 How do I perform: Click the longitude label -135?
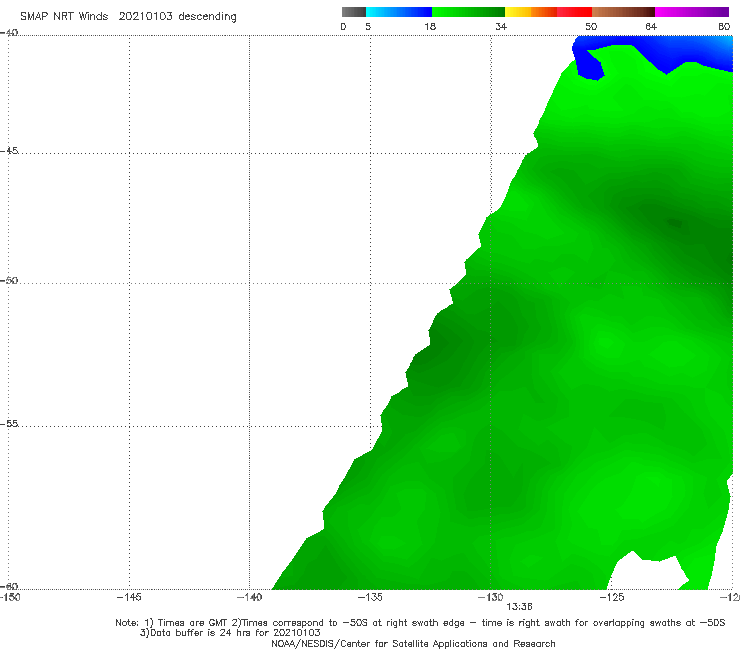click(370, 597)
